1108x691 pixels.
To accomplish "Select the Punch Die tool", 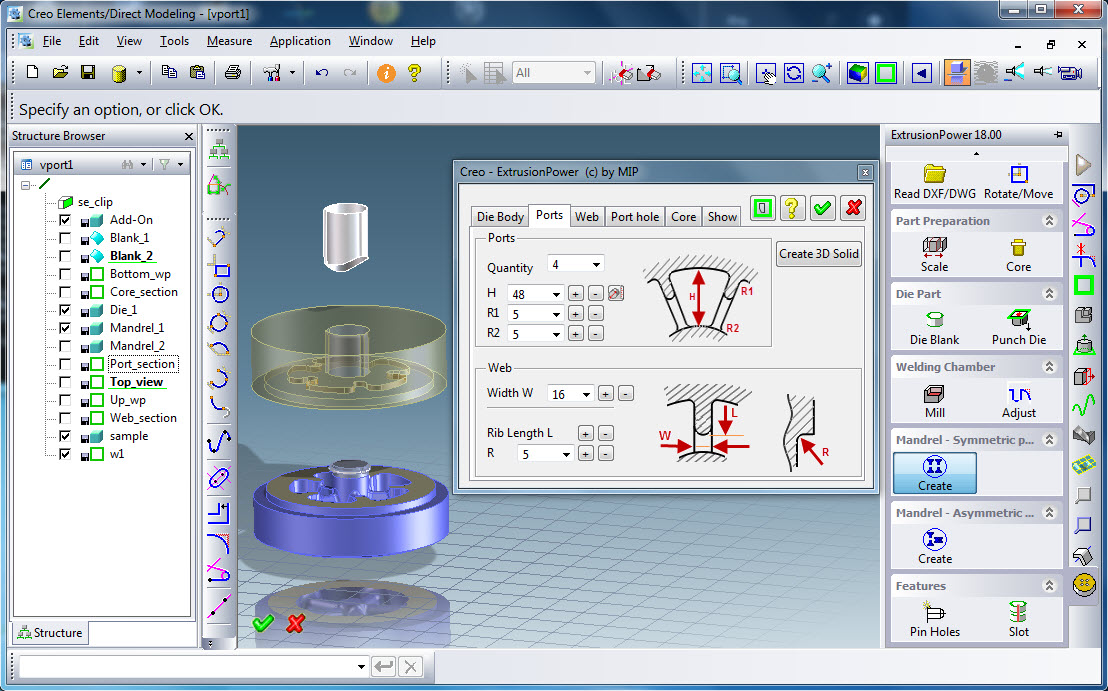I will pyautogui.click(x=1018, y=320).
